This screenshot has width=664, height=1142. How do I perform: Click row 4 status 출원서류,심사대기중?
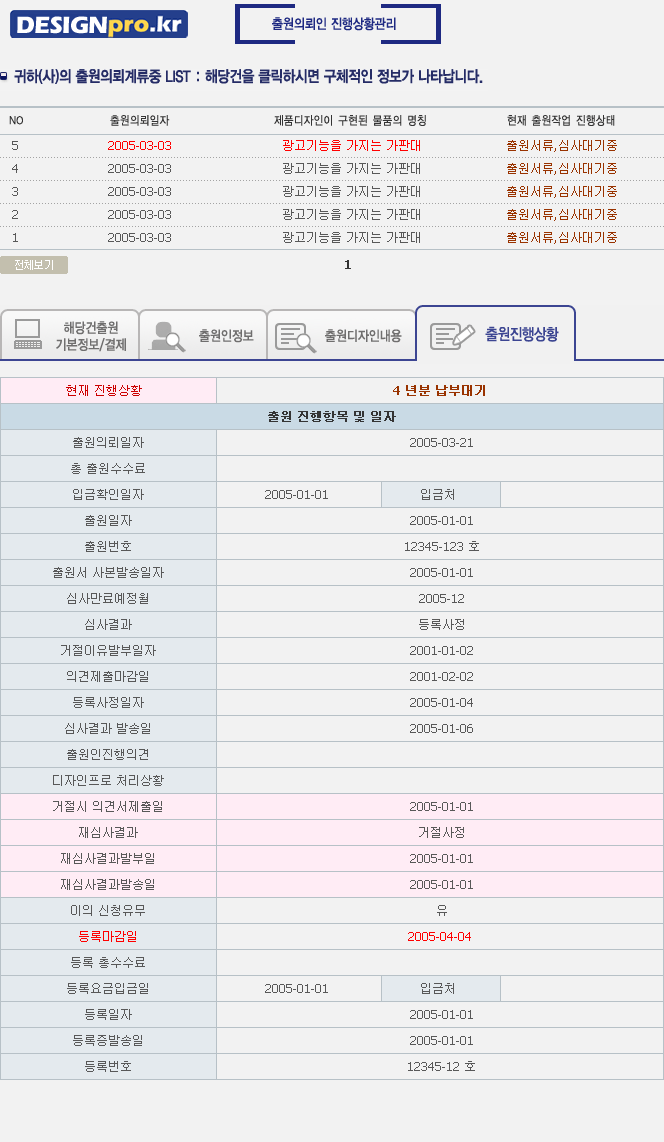(x=562, y=168)
